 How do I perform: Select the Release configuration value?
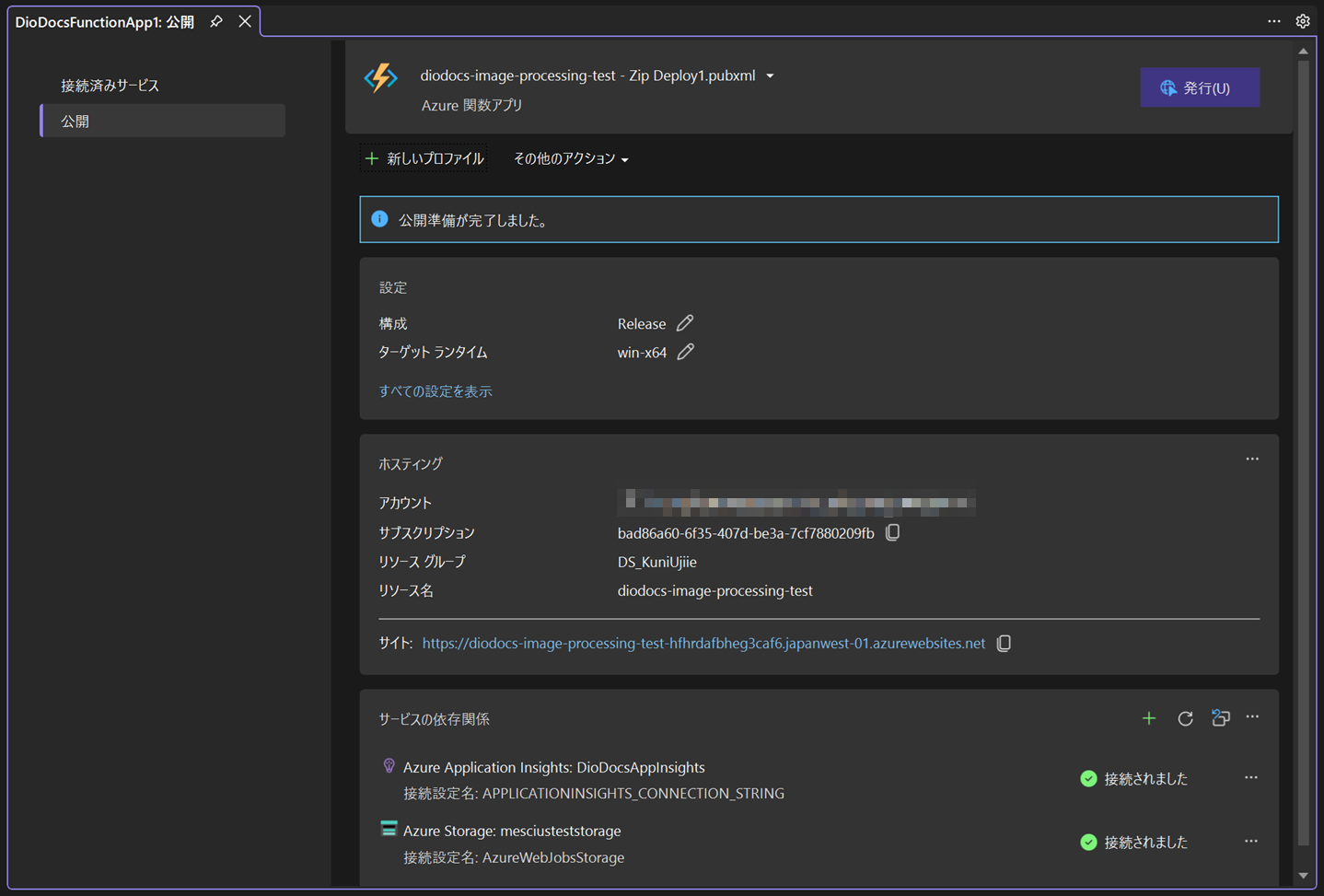click(x=642, y=324)
